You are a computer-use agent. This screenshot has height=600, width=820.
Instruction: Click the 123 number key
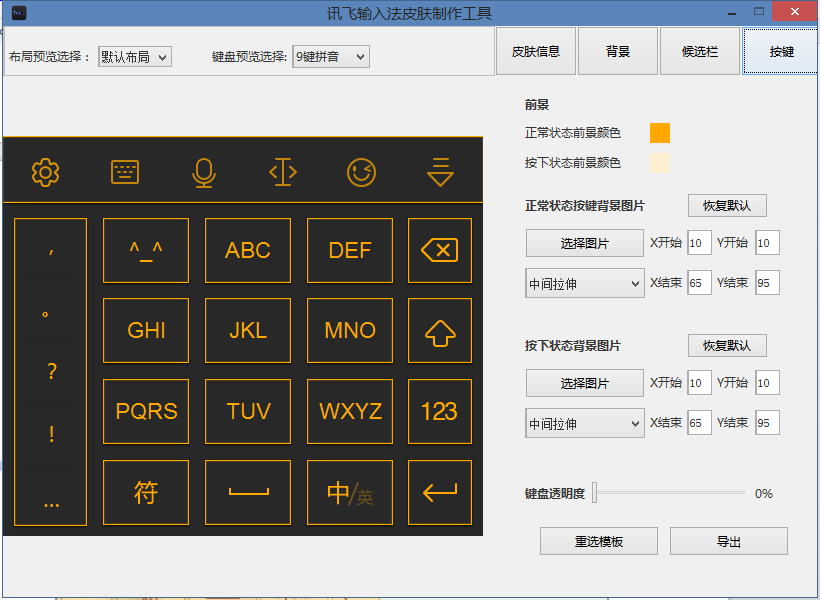point(440,412)
